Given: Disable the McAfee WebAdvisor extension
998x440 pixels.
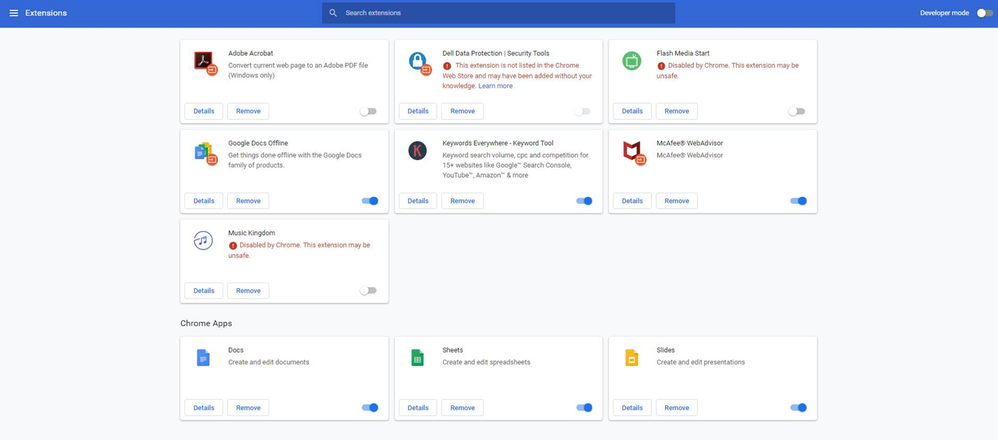Looking at the screenshot, I should pyautogui.click(x=798, y=201).
